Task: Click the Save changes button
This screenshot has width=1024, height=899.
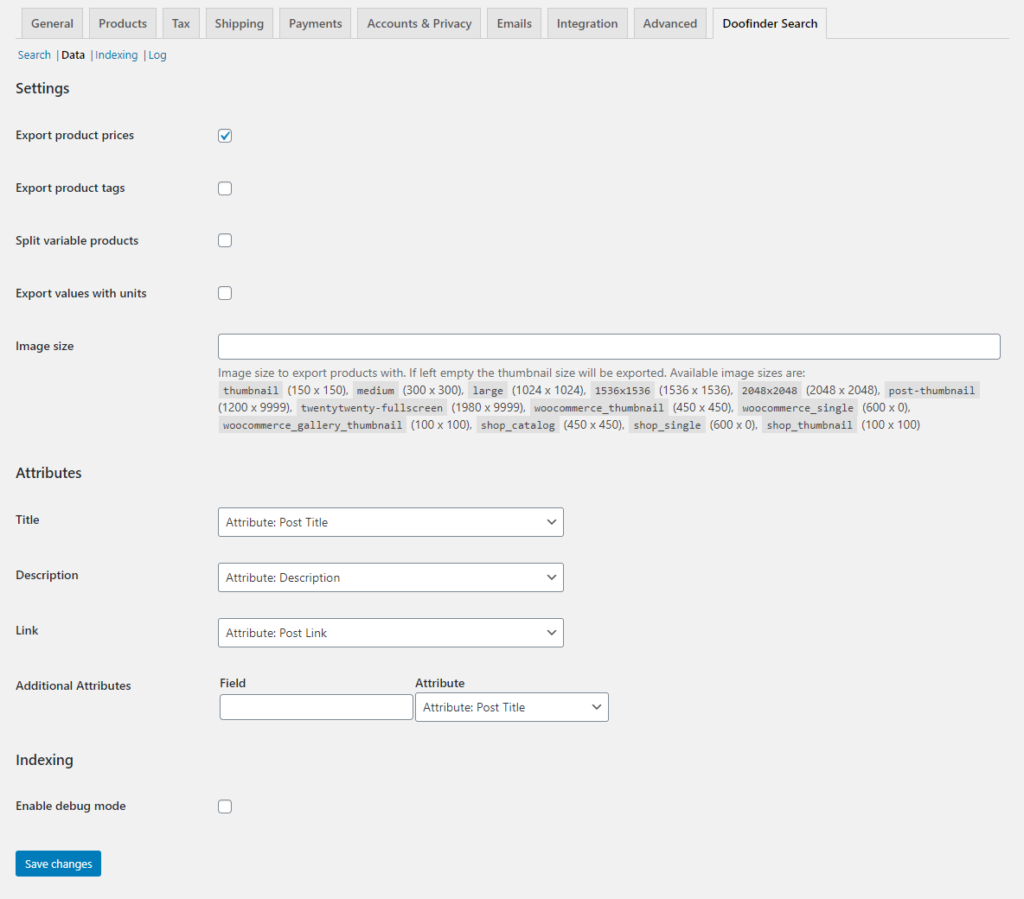Action: tap(58, 864)
